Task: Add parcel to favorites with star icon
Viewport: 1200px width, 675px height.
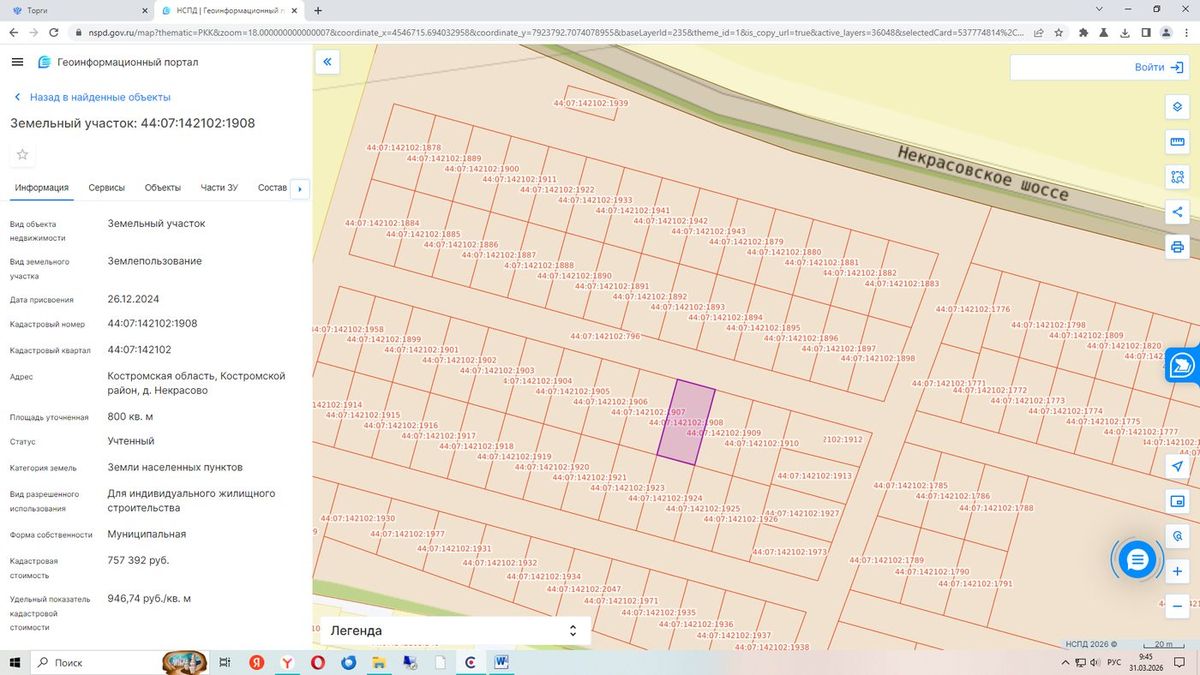Action: (22, 154)
